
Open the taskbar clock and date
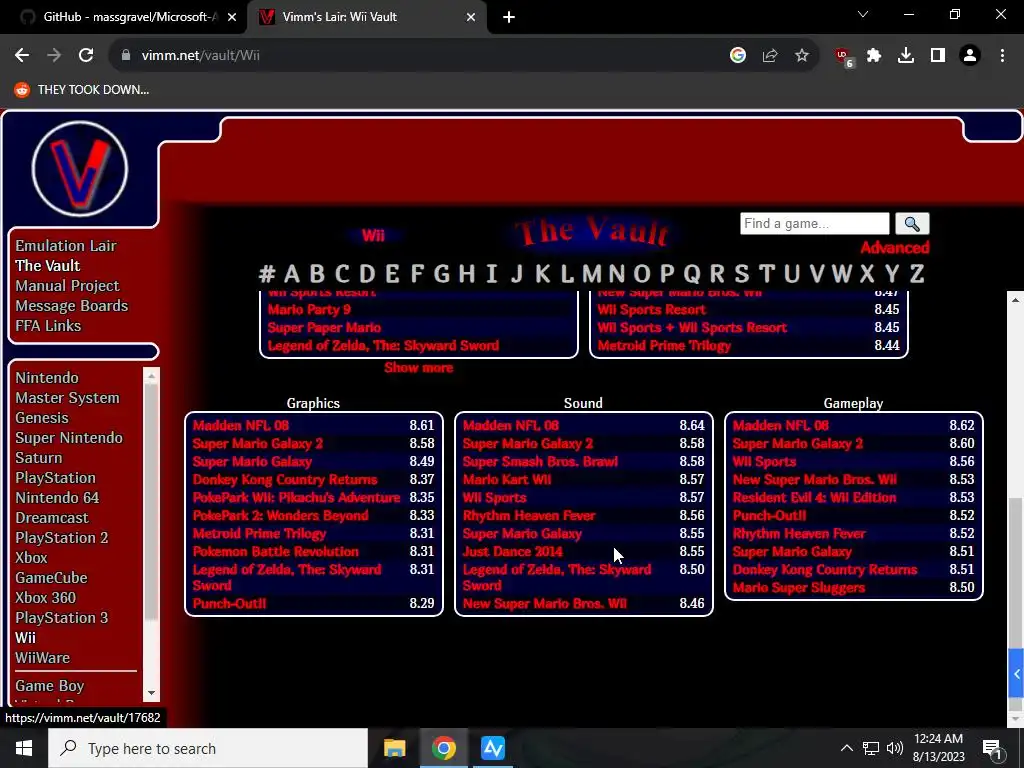938,748
